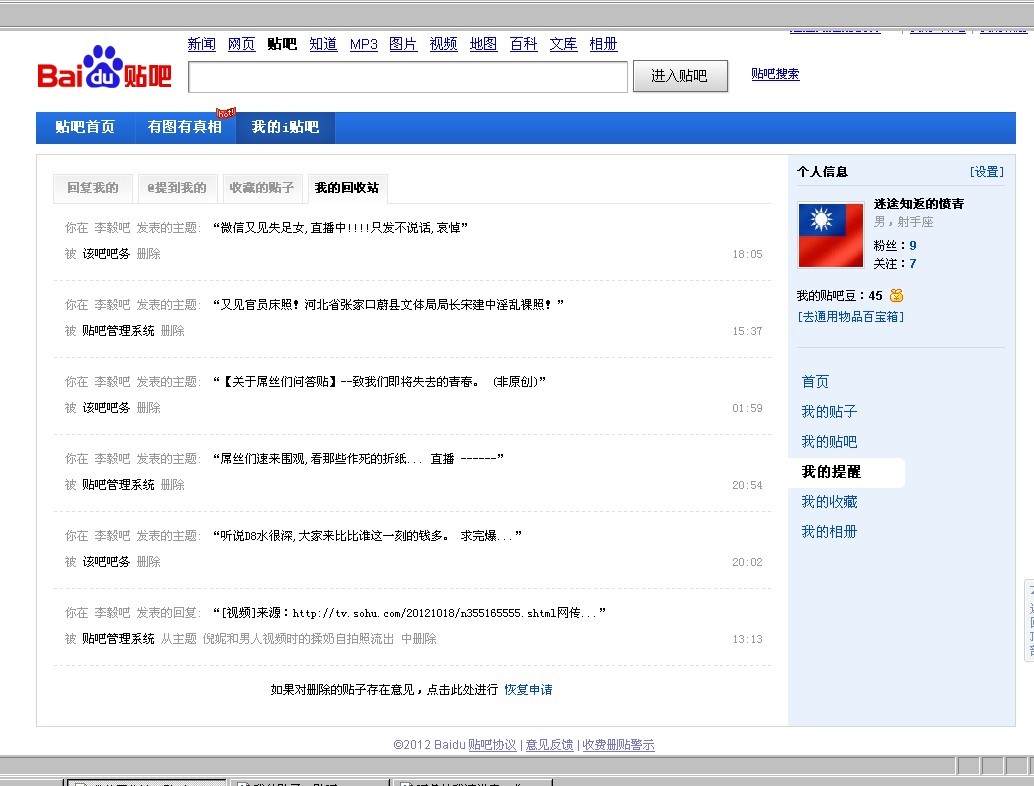The width and height of the screenshot is (1034, 786).
Task: Open 意见反馈 footer link
Action: [x=549, y=745]
